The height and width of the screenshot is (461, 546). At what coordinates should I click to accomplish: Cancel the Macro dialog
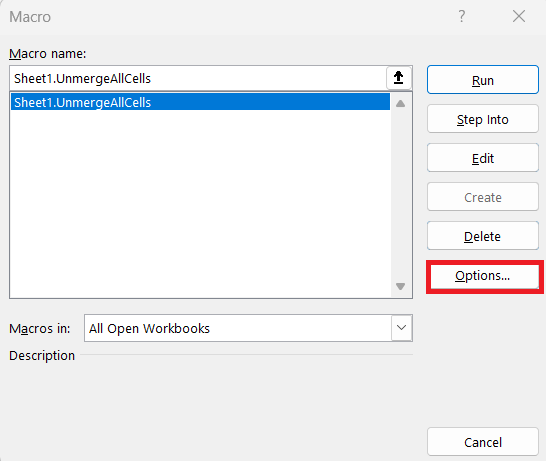coord(483,442)
